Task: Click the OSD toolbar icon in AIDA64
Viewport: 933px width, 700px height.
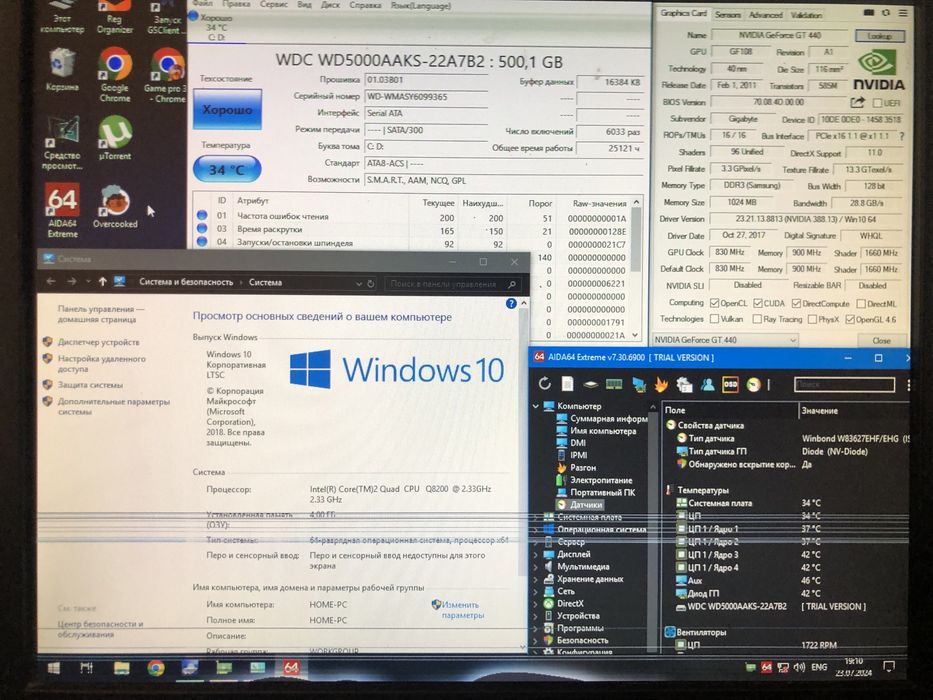Action: [x=730, y=385]
